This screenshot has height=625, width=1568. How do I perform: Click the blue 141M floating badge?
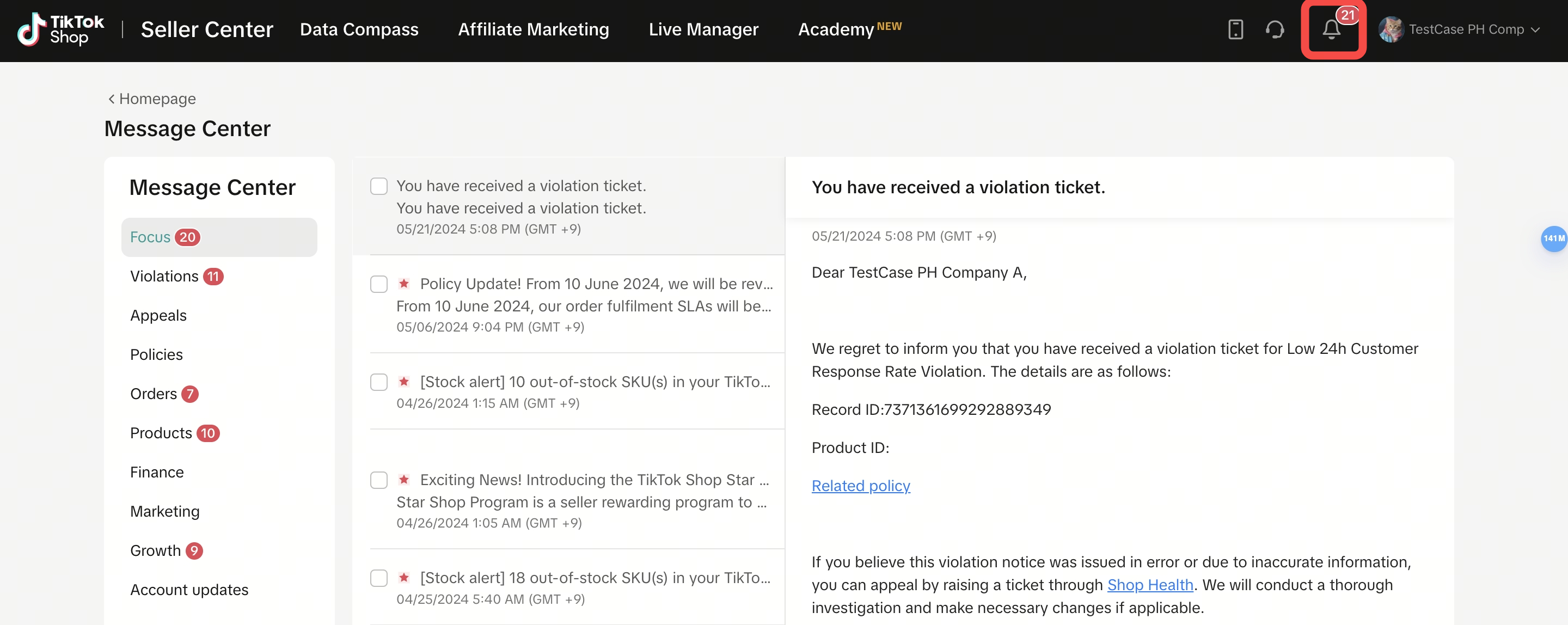coord(1553,238)
